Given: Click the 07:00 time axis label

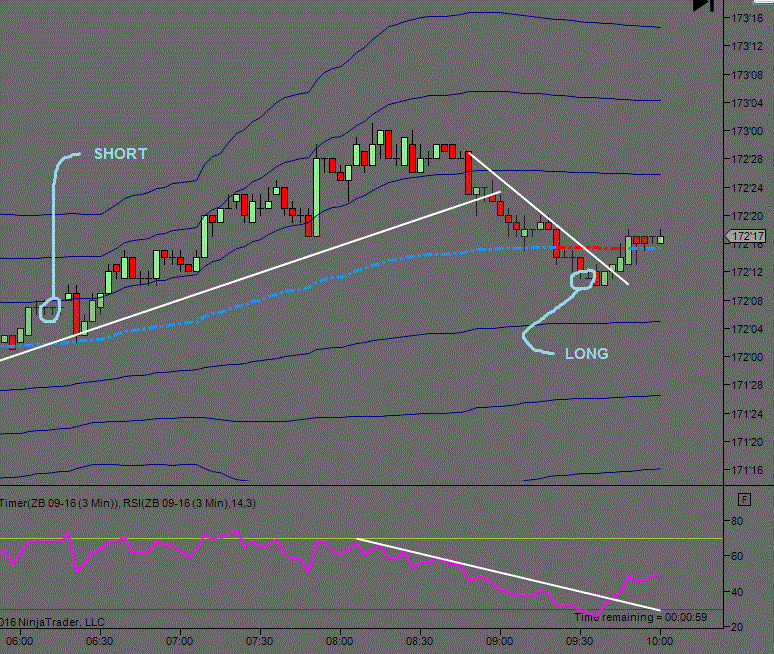Looking at the screenshot, I should (180, 641).
